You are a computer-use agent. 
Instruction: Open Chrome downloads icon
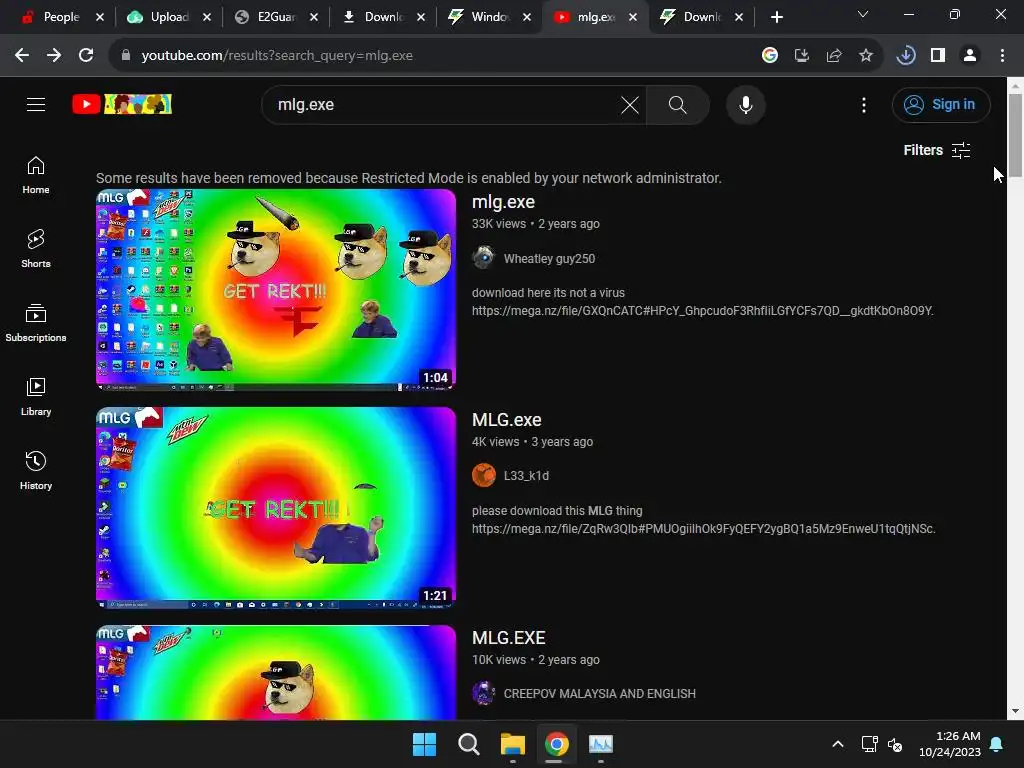(906, 56)
